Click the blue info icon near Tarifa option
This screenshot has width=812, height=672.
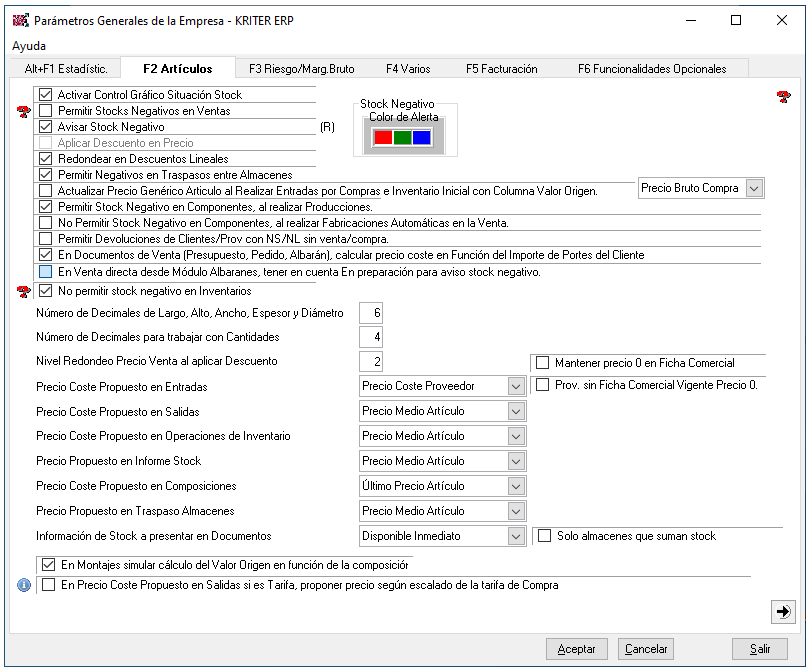[24, 585]
